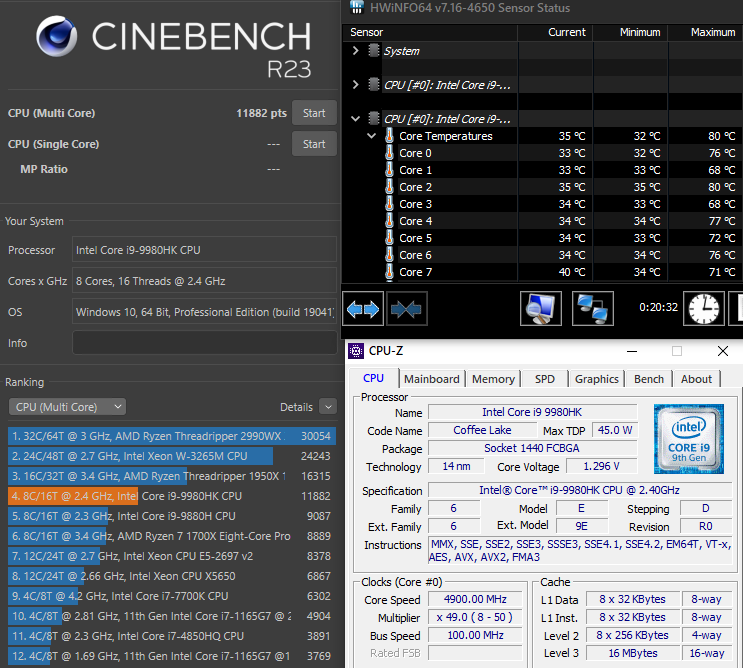Collapse the Core Temperatures tree node
The image size is (743, 668).
point(372,136)
